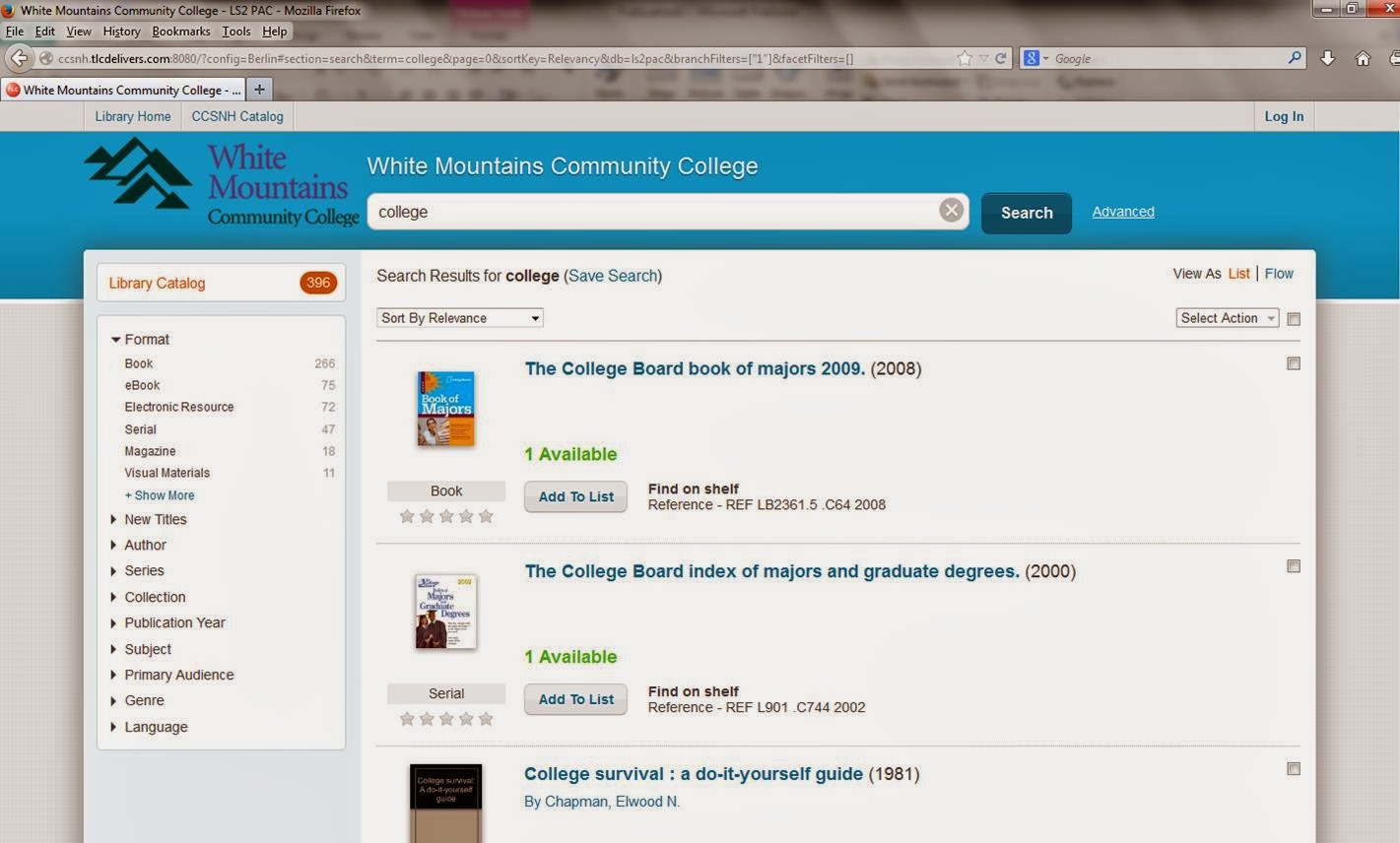
Task: Click the magnifier icon in Google search box
Action: pos(1295,58)
